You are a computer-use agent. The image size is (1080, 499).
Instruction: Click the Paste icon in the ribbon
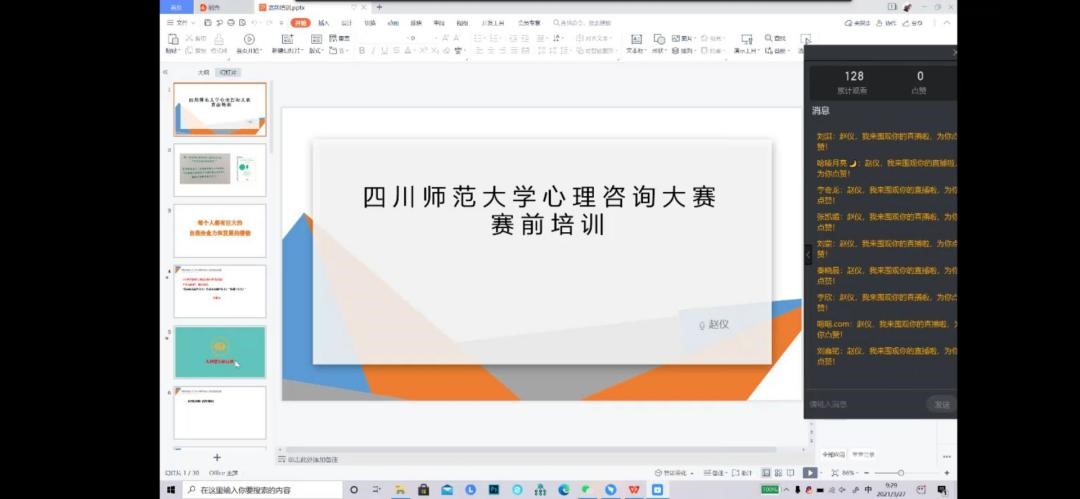click(x=173, y=41)
